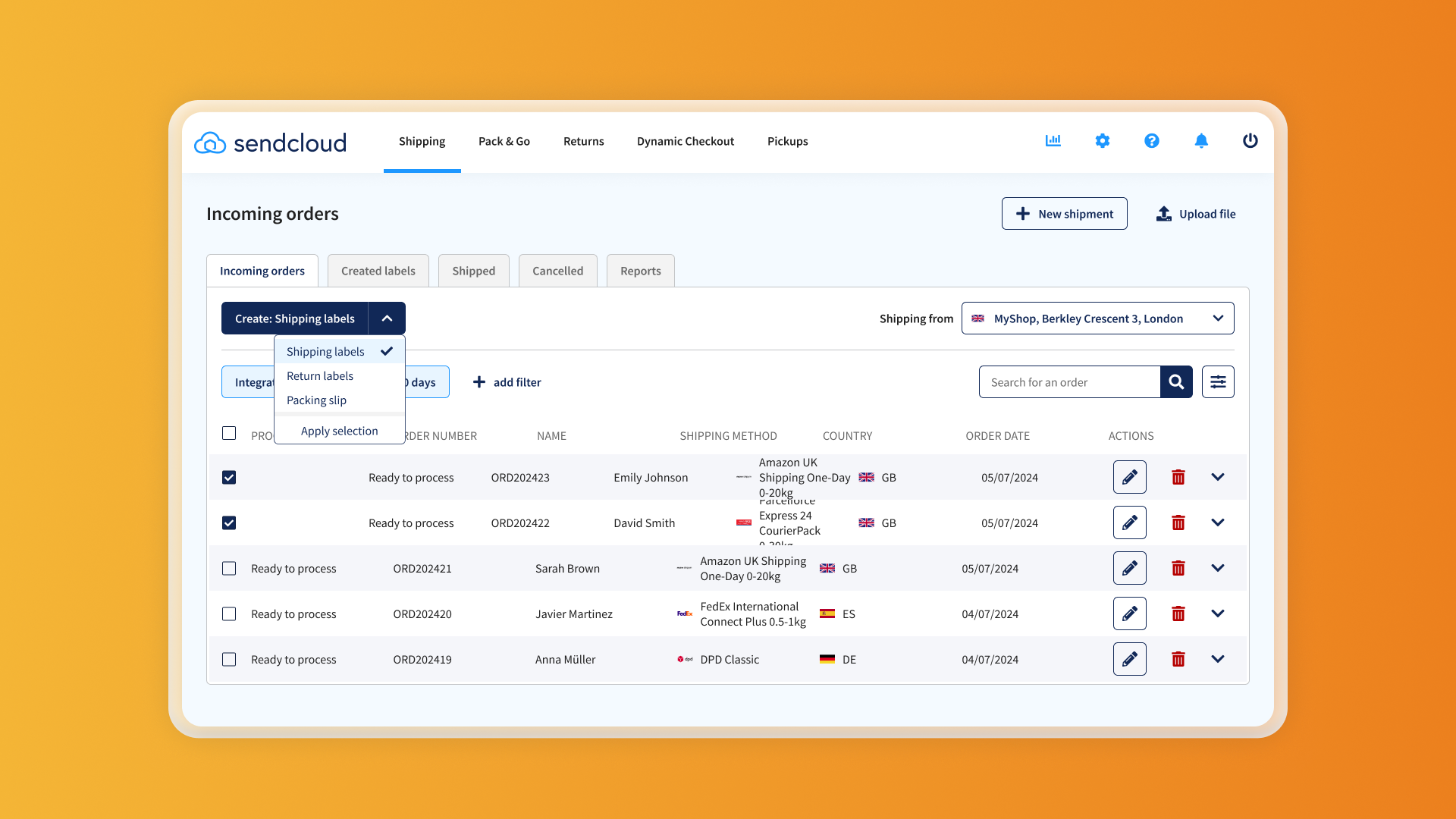Image resolution: width=1456 pixels, height=819 pixels.
Task: Click the COUNTRY column header
Action: click(847, 436)
